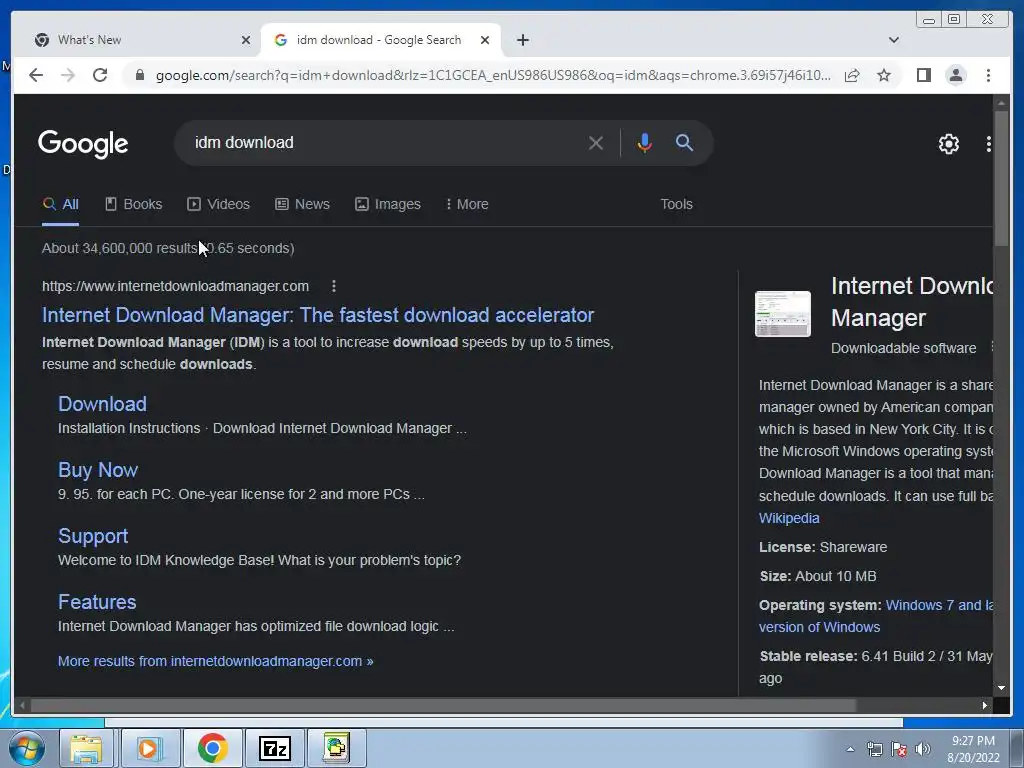1024x768 pixels.
Task: Open Windows Media Player from taskbar
Action: click(x=149, y=748)
